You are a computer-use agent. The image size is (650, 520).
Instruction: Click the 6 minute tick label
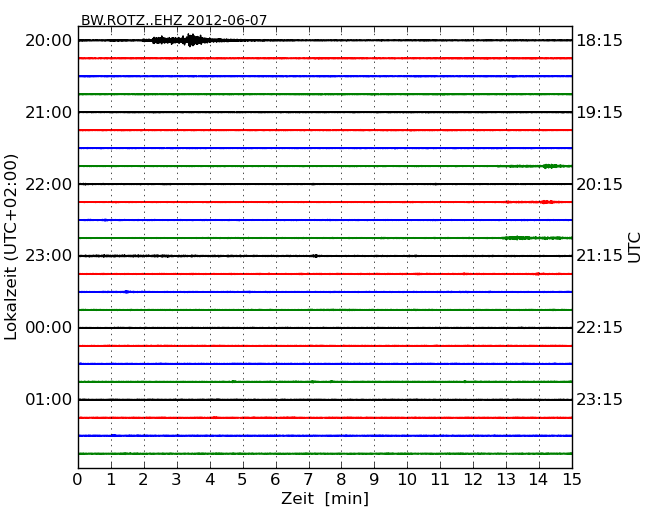(x=275, y=480)
